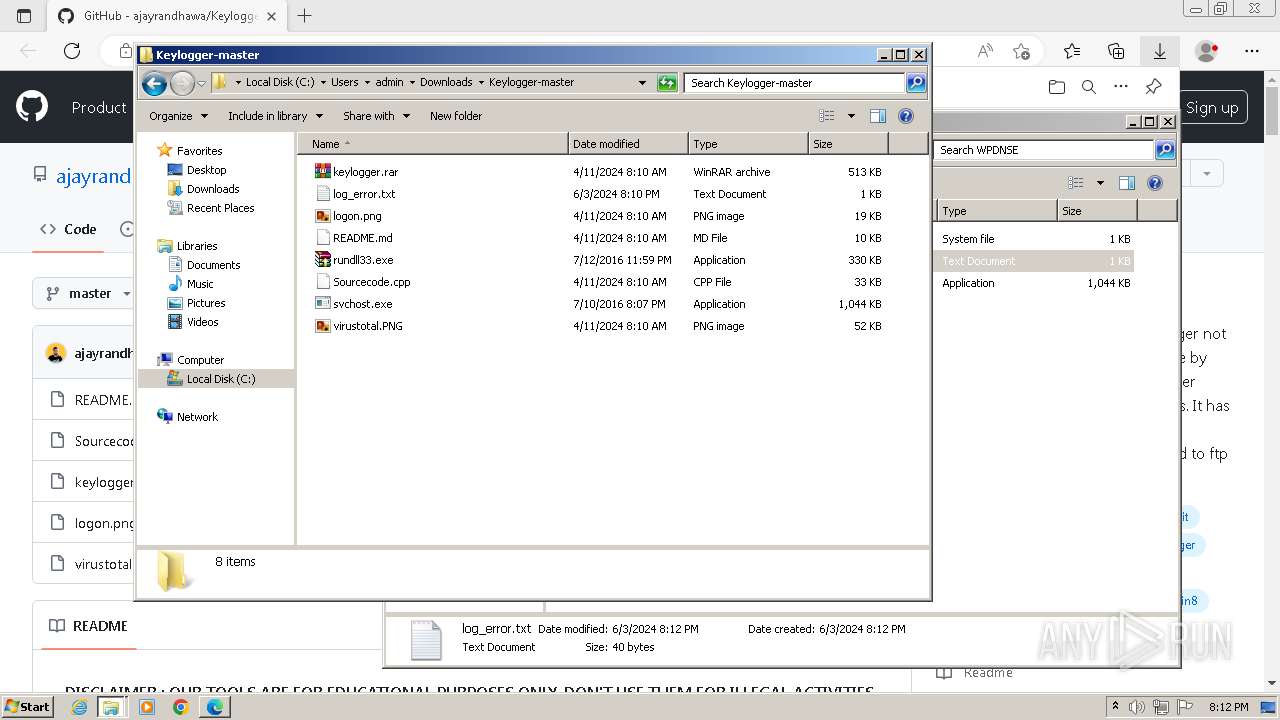This screenshot has height=720, width=1280.
Task: Click the Help icon in WPDNSE window toolbar
Action: [1155, 183]
